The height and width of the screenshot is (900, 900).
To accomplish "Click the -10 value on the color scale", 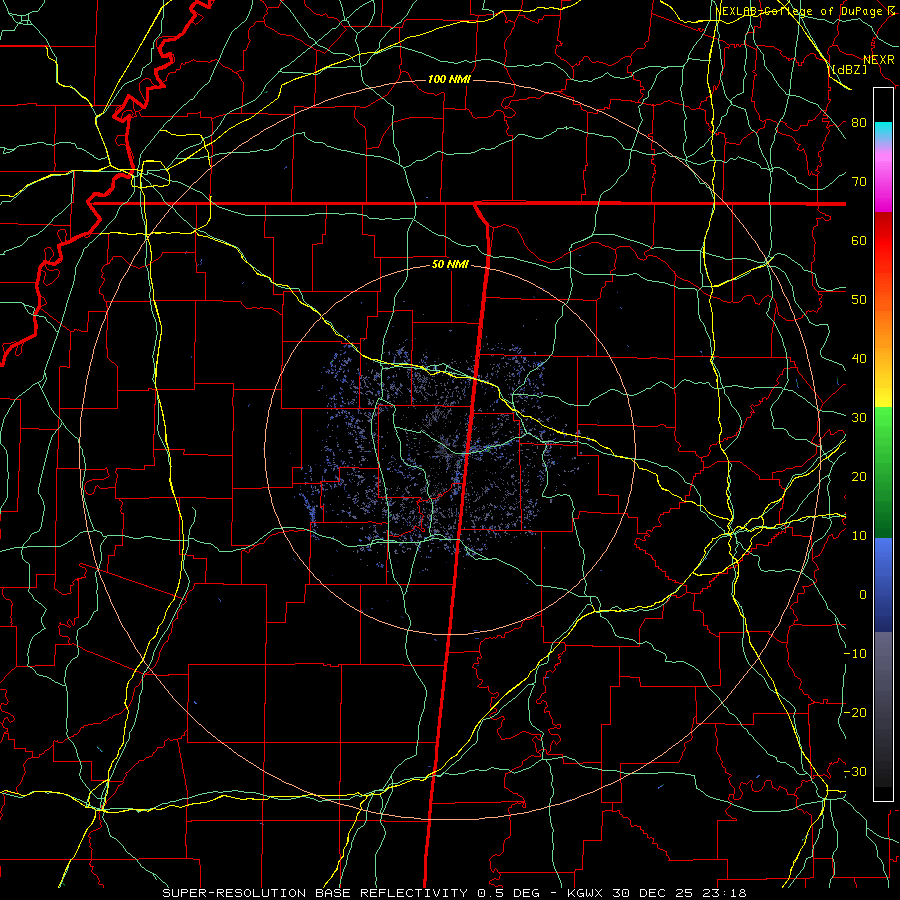I will coord(855,654).
